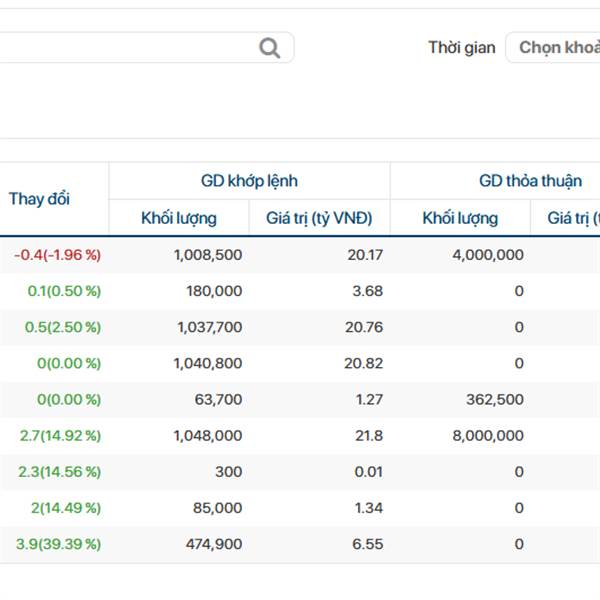
Task: Click the 'Giá trị (tỷ VNĐ)' column header
Action: (319, 219)
